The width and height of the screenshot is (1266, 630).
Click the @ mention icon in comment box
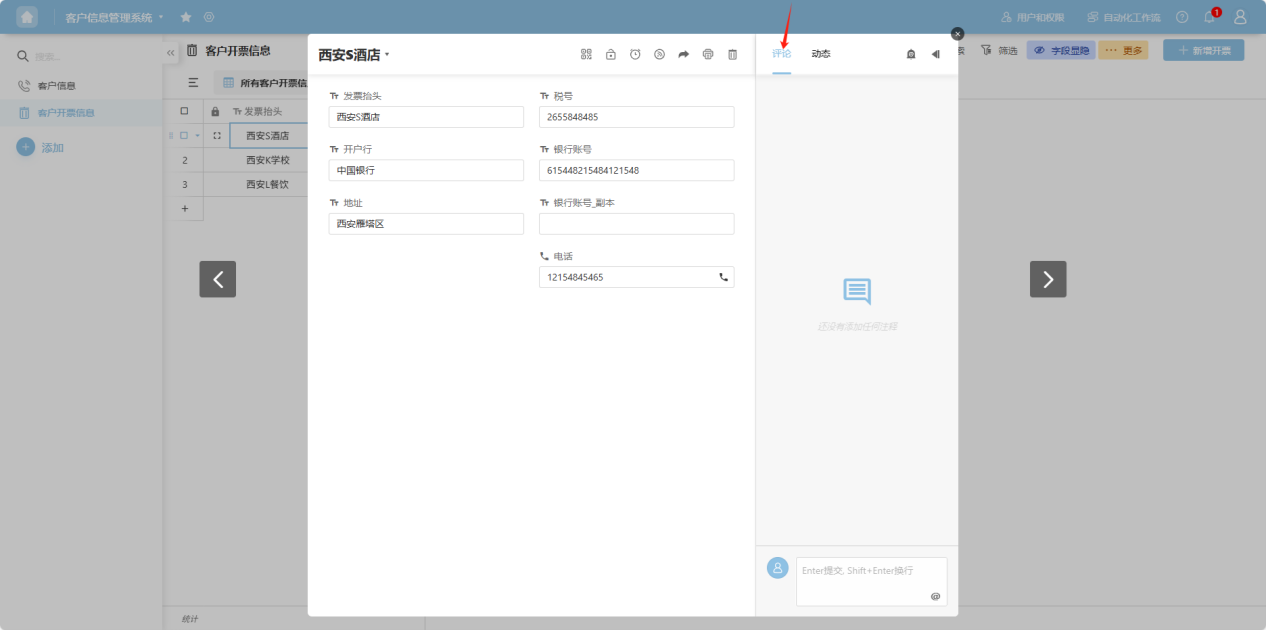click(x=935, y=596)
